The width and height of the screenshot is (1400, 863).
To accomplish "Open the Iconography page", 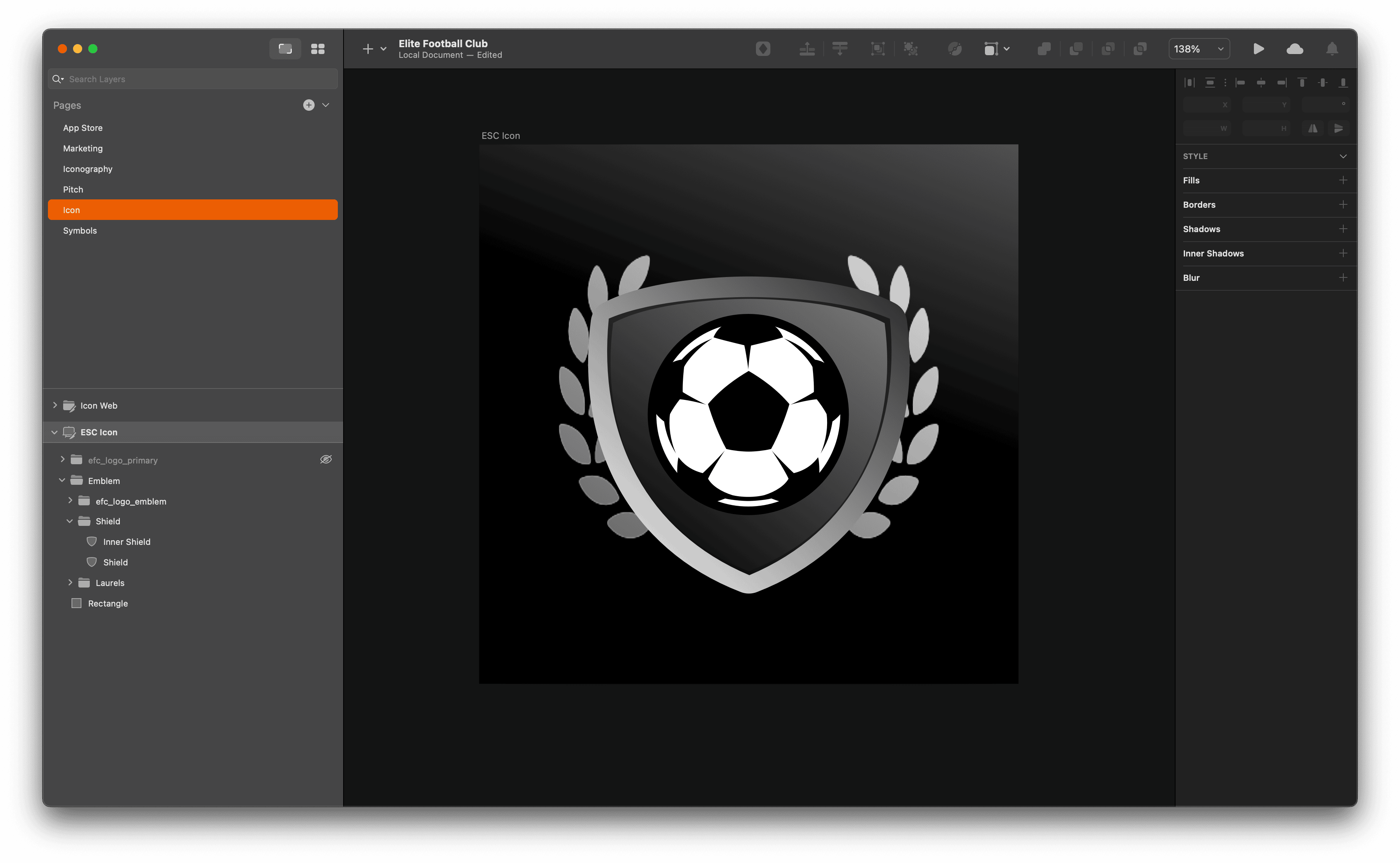I will [193, 169].
